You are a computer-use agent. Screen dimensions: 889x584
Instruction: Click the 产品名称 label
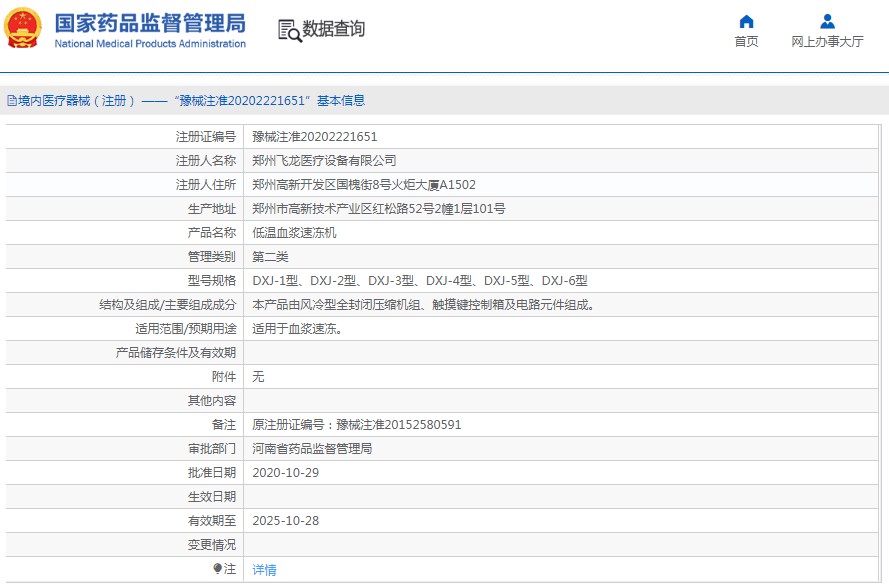point(211,232)
